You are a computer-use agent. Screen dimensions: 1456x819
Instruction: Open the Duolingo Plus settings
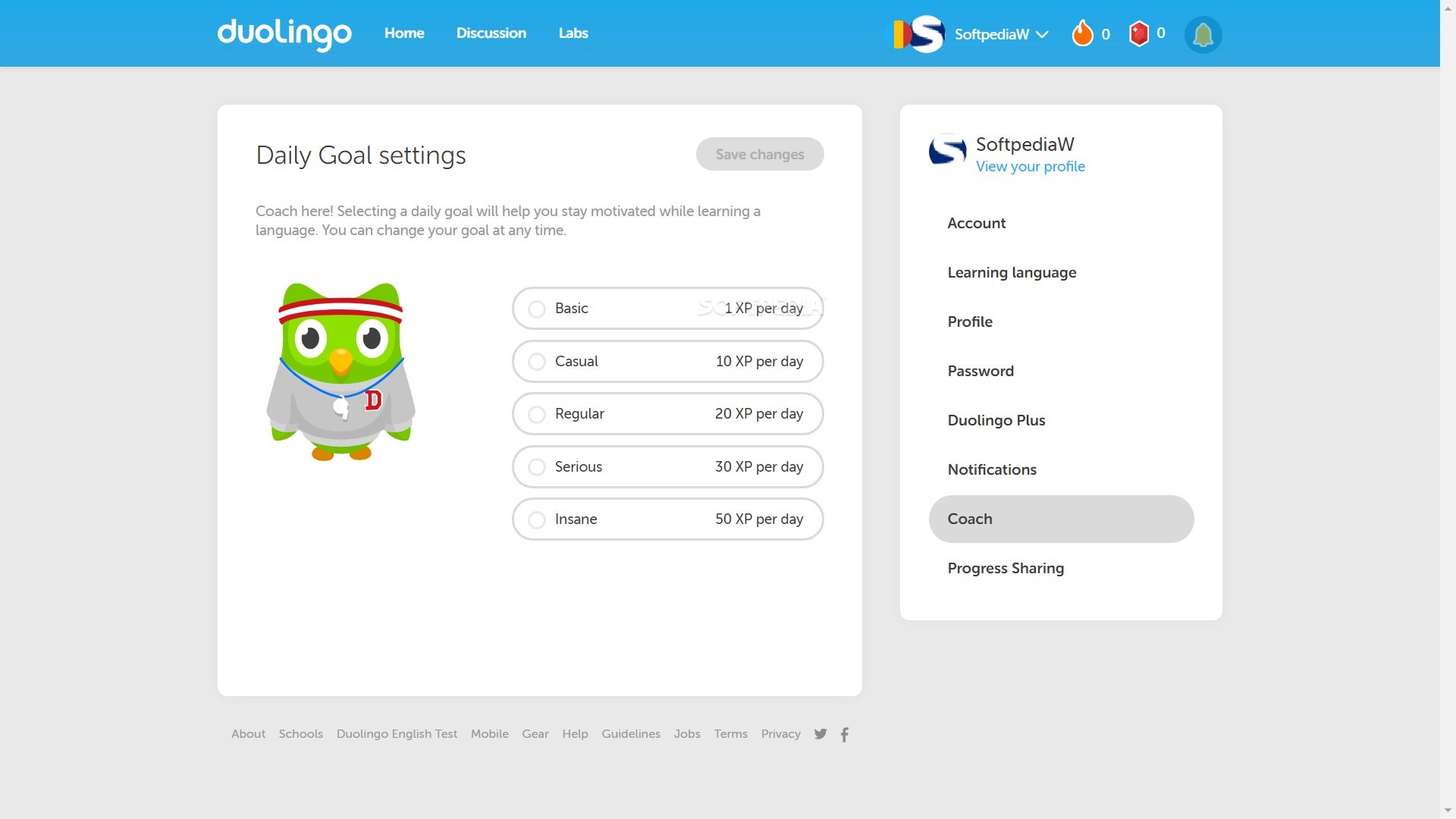click(996, 420)
